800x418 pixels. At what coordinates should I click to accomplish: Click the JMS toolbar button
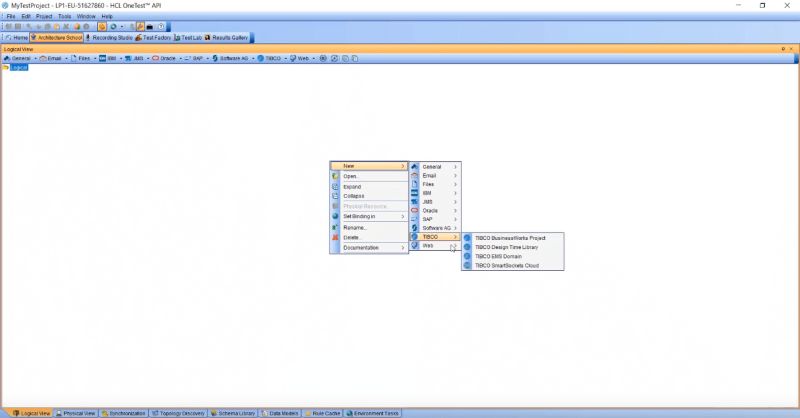coord(135,59)
